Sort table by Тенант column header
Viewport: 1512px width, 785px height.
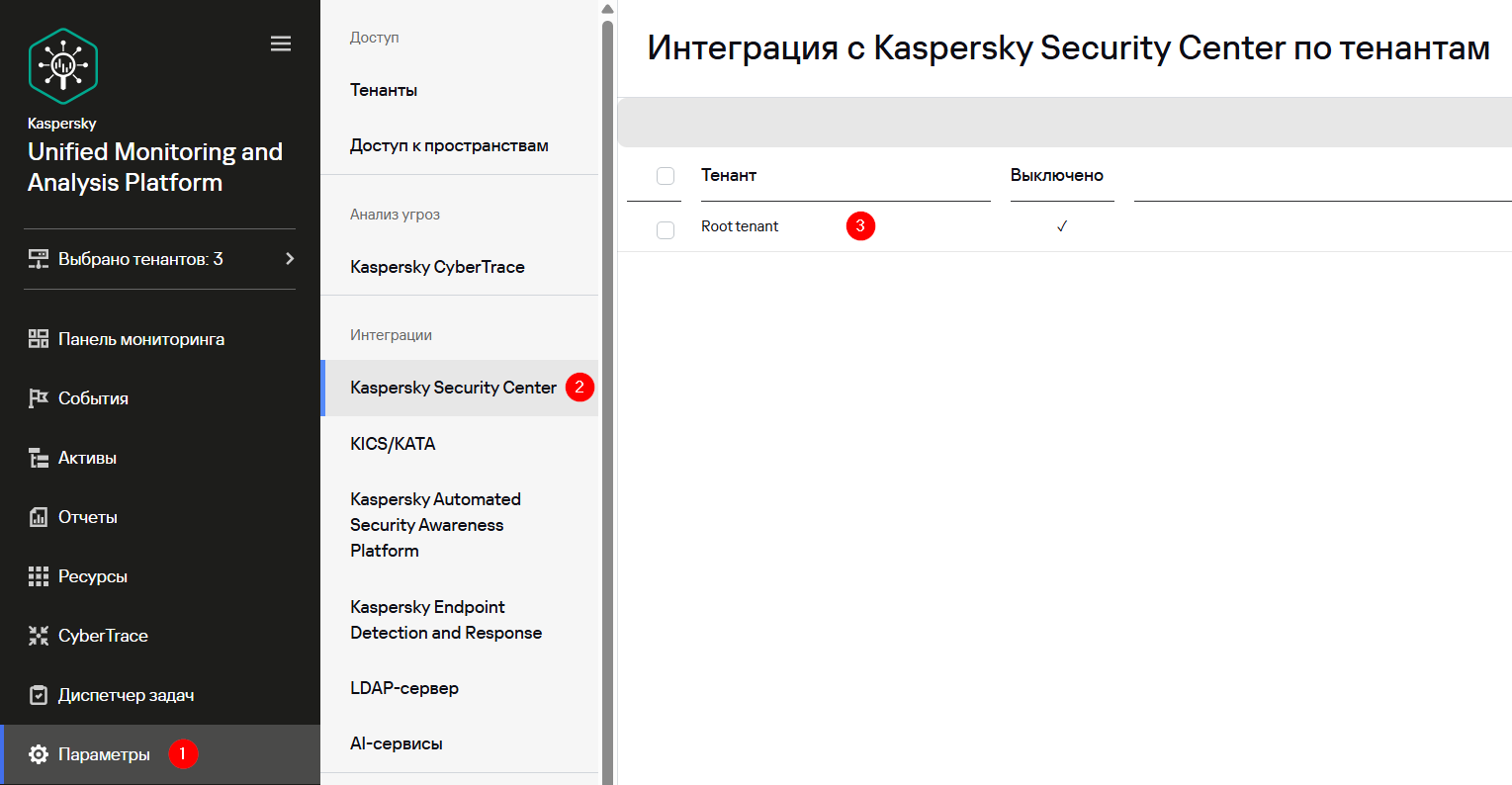pyautogui.click(x=729, y=175)
